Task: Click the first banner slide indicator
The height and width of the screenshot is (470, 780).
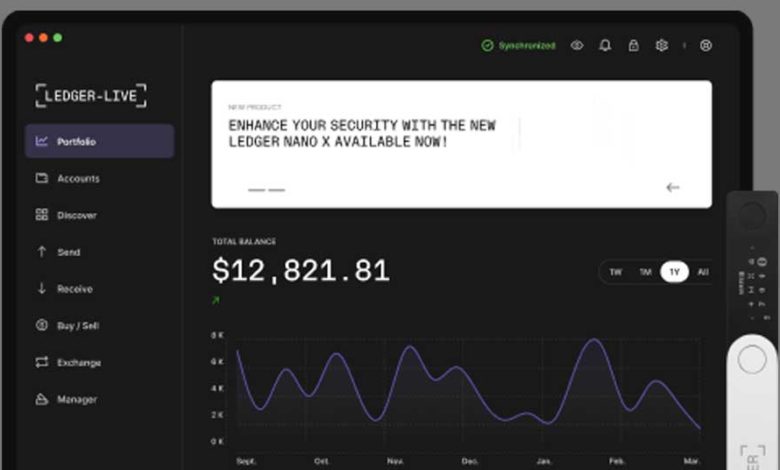Action: point(257,189)
